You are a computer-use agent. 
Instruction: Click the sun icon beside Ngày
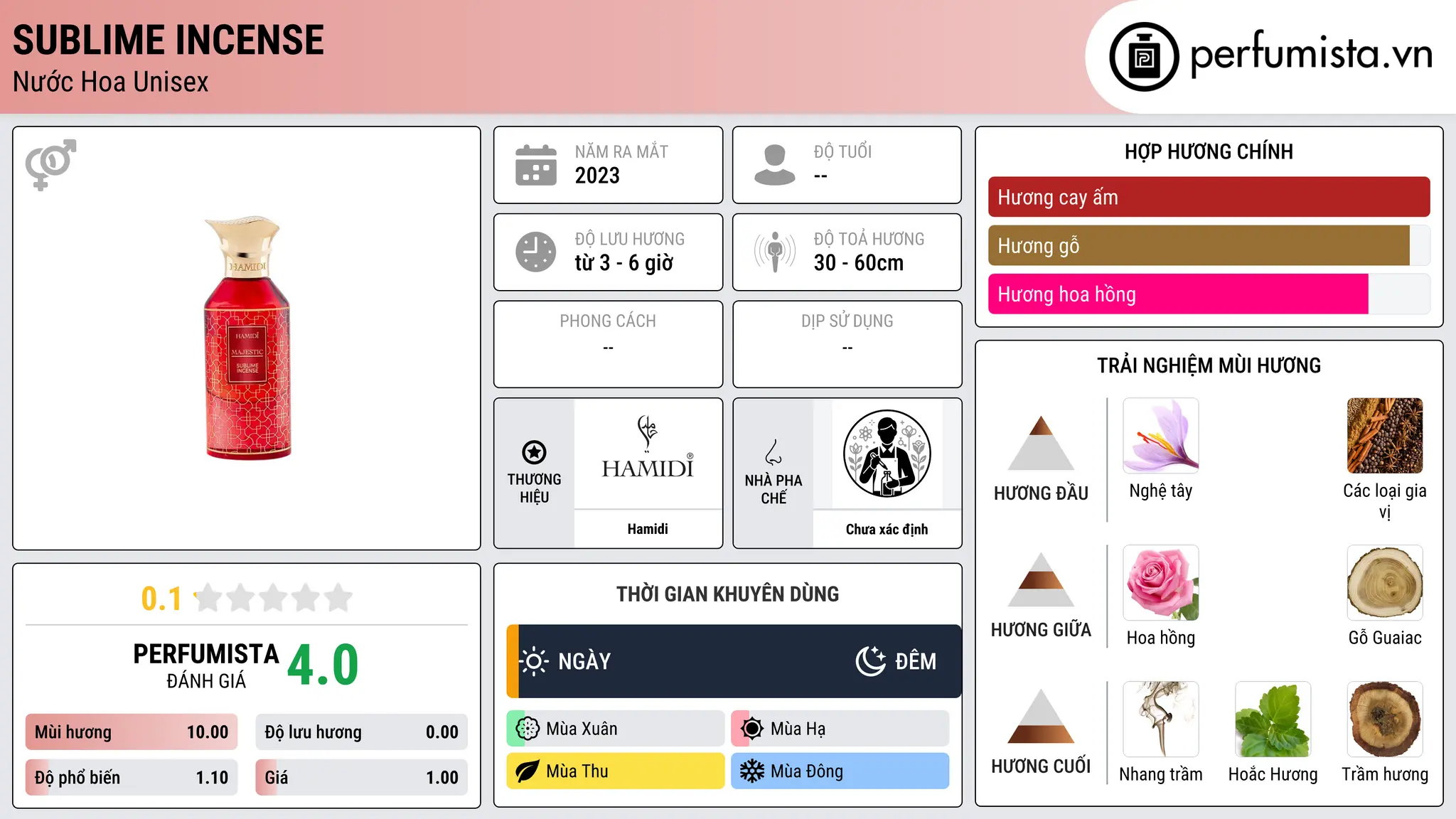pyautogui.click(x=534, y=661)
